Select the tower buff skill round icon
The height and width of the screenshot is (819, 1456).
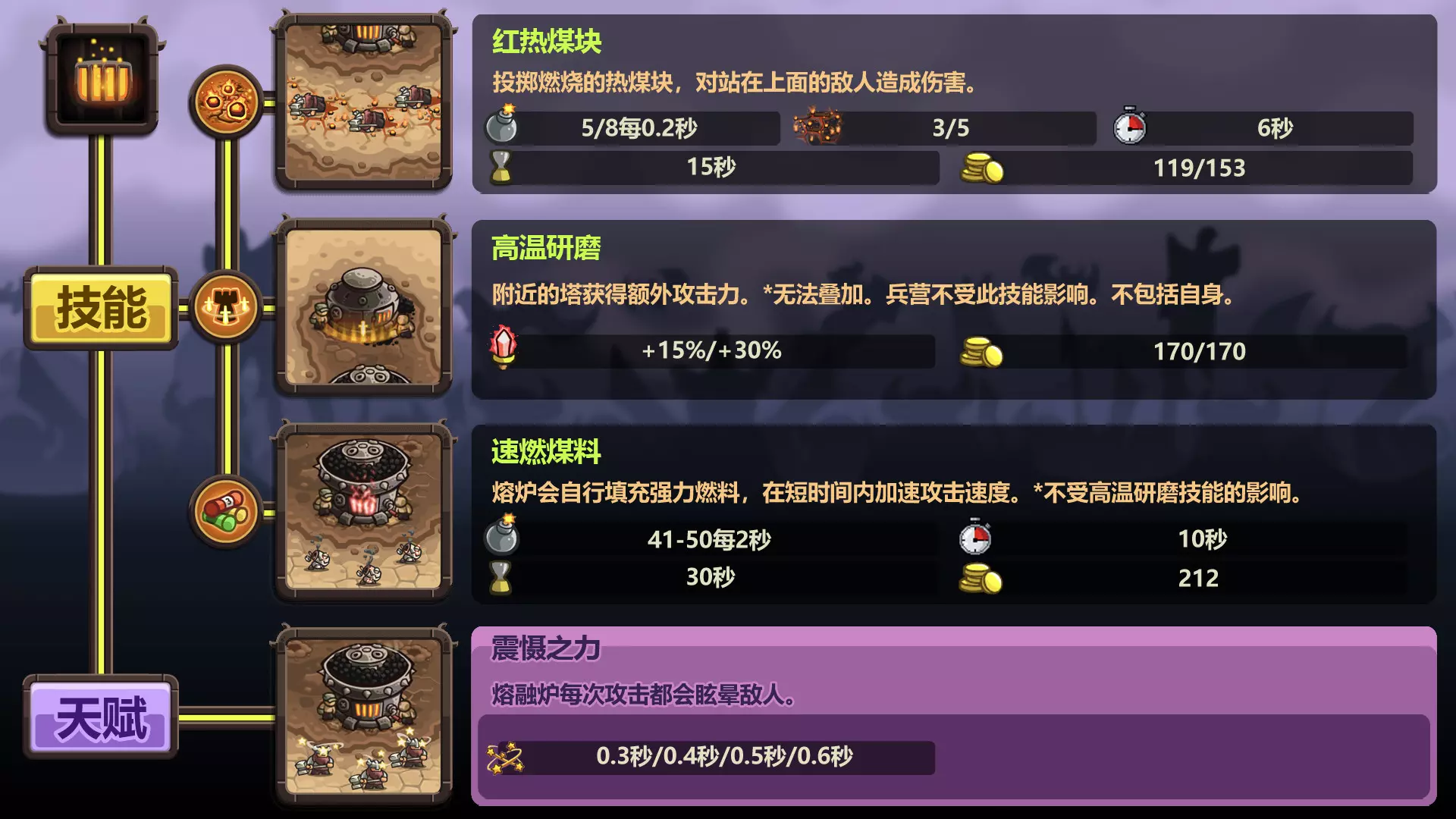click(225, 307)
